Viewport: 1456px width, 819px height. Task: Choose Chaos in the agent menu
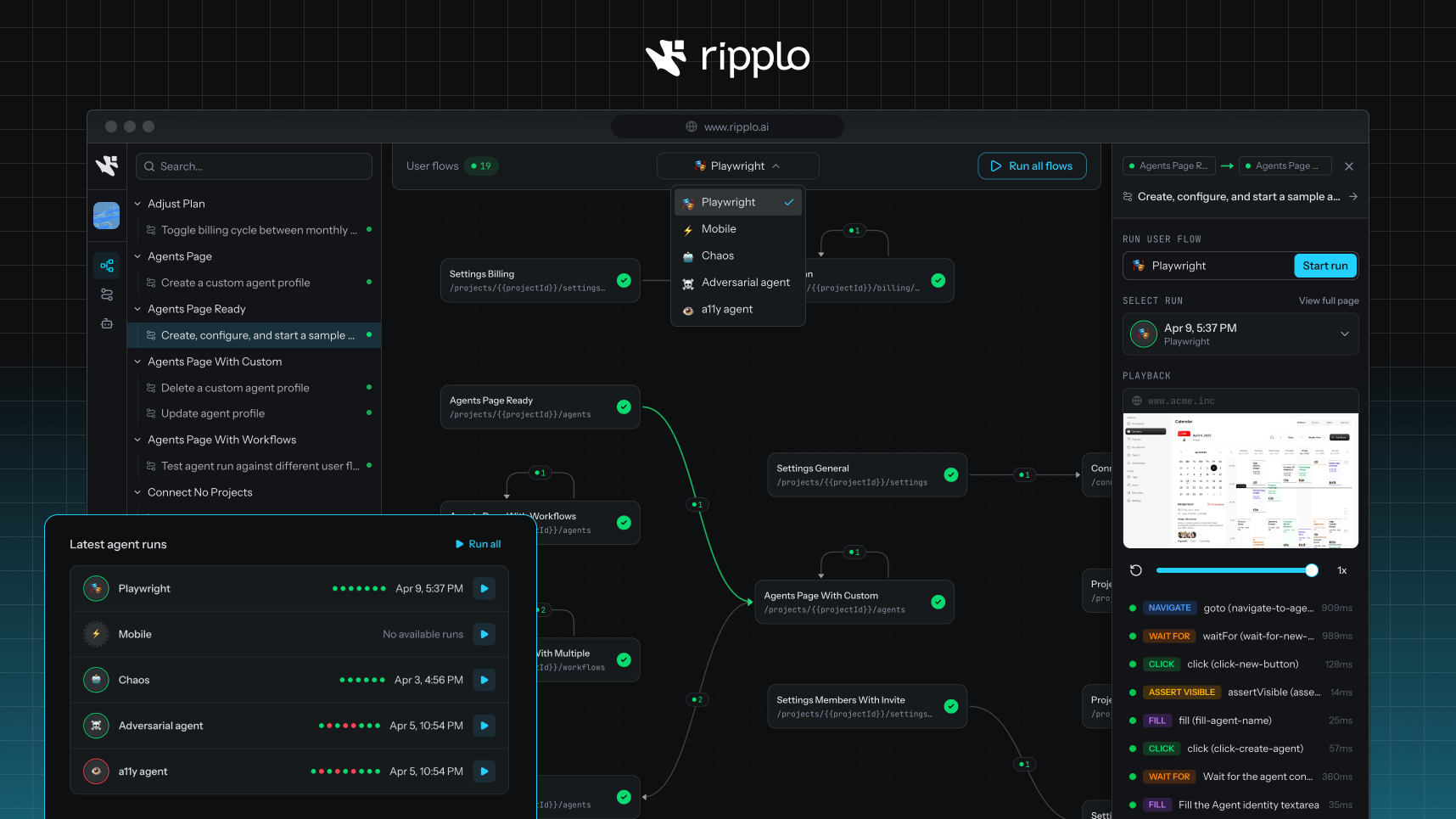coord(737,255)
